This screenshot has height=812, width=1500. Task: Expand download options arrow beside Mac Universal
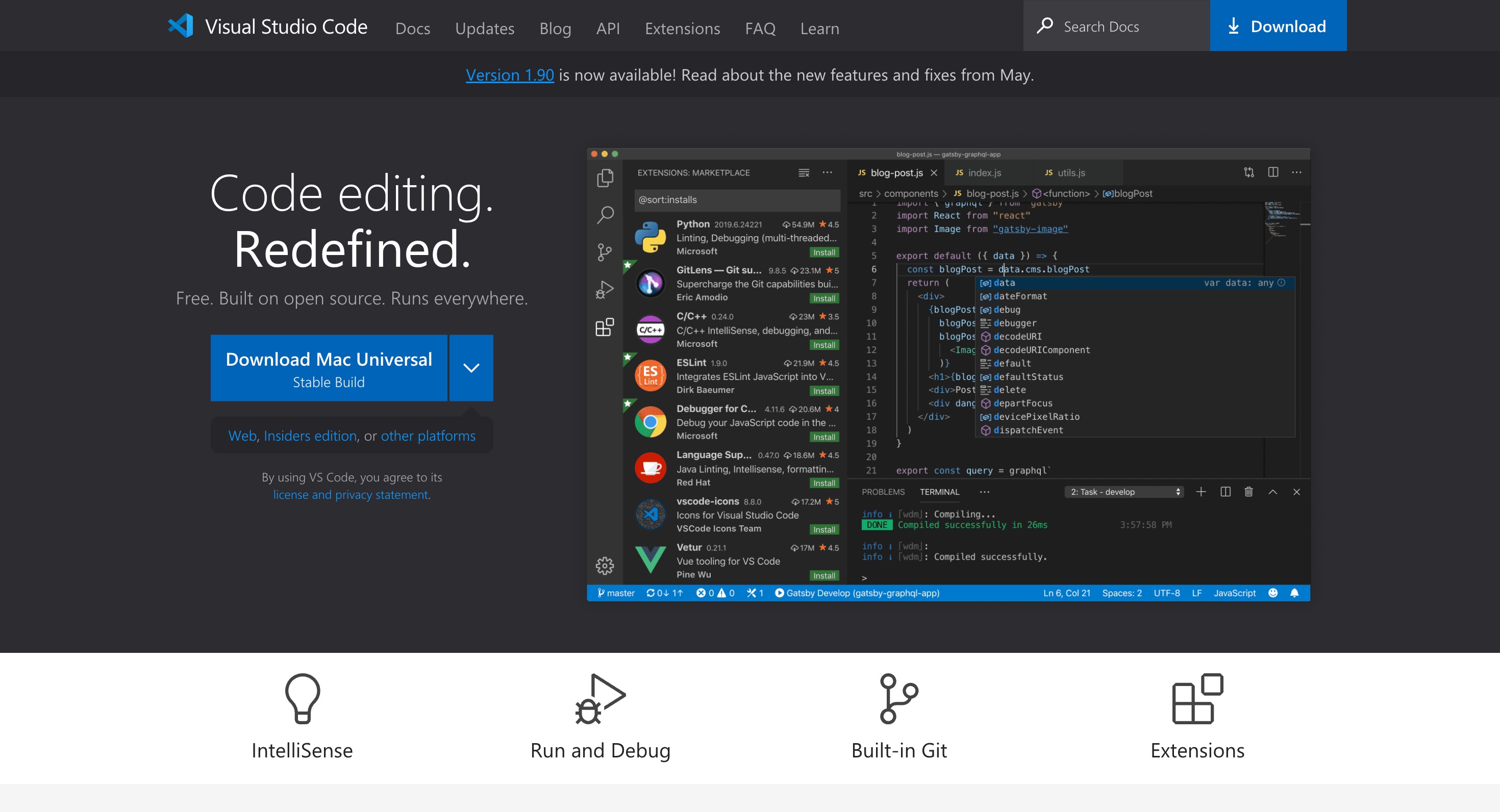pos(471,368)
